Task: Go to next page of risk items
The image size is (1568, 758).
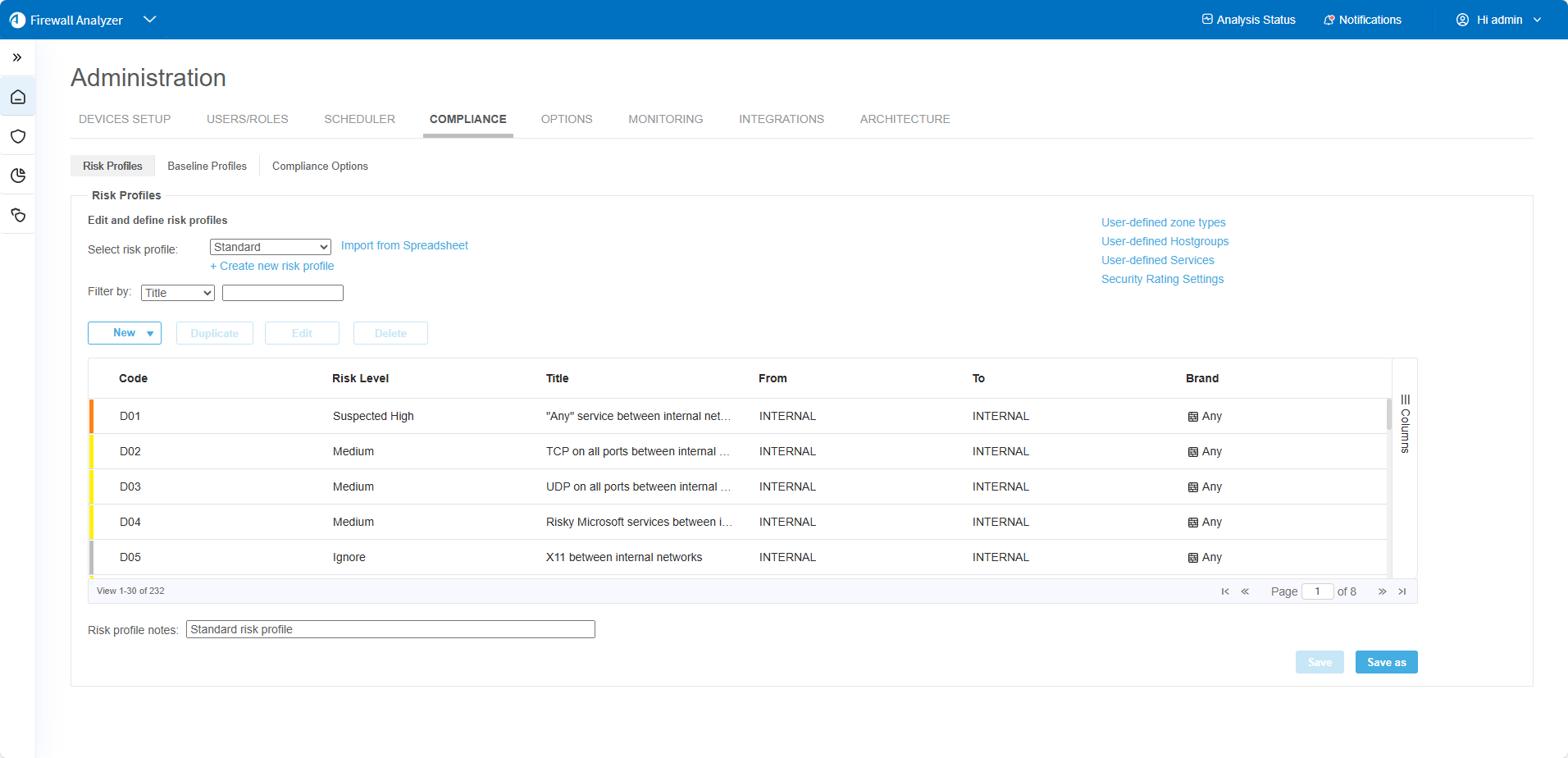Action: [x=1382, y=591]
